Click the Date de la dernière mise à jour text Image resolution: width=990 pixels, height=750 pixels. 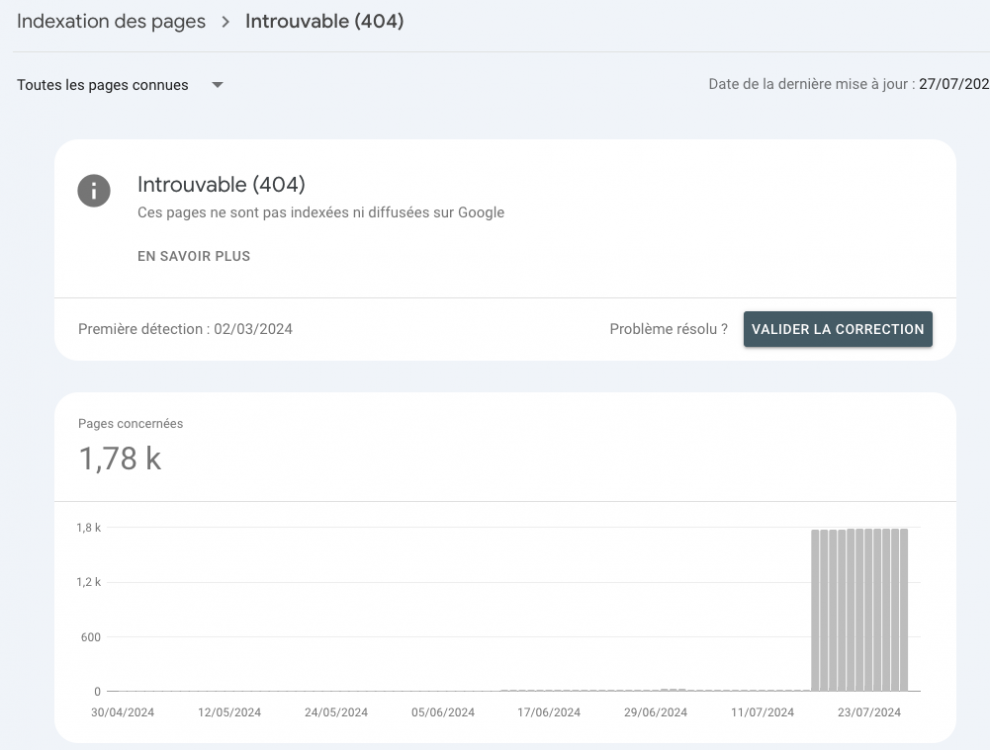(849, 84)
